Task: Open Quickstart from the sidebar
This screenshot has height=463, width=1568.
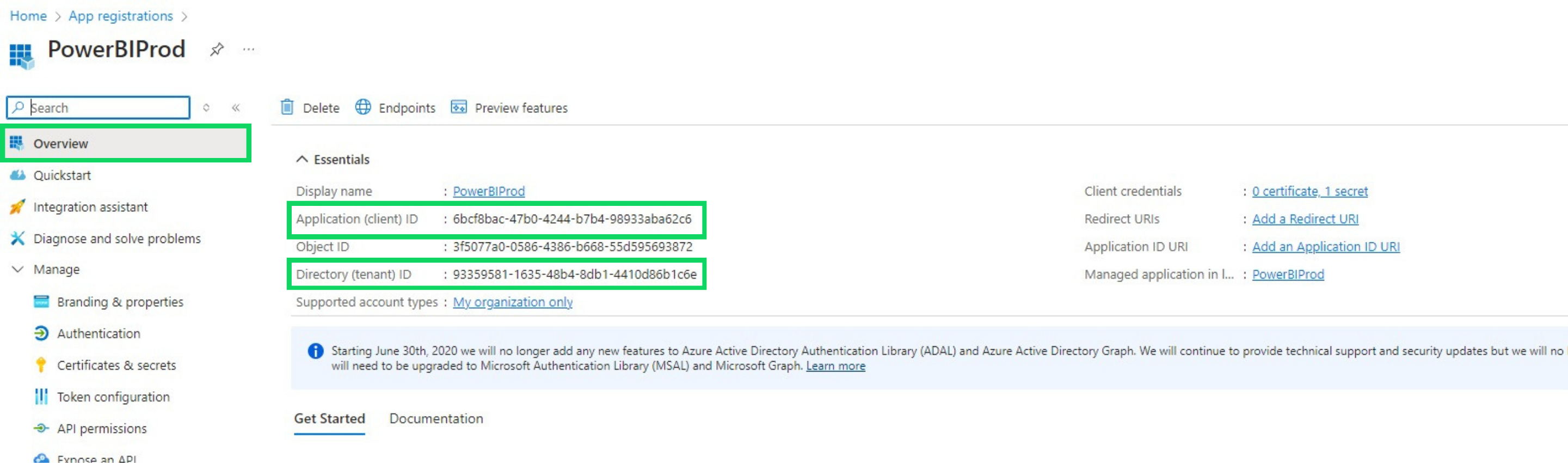Action: tap(62, 175)
